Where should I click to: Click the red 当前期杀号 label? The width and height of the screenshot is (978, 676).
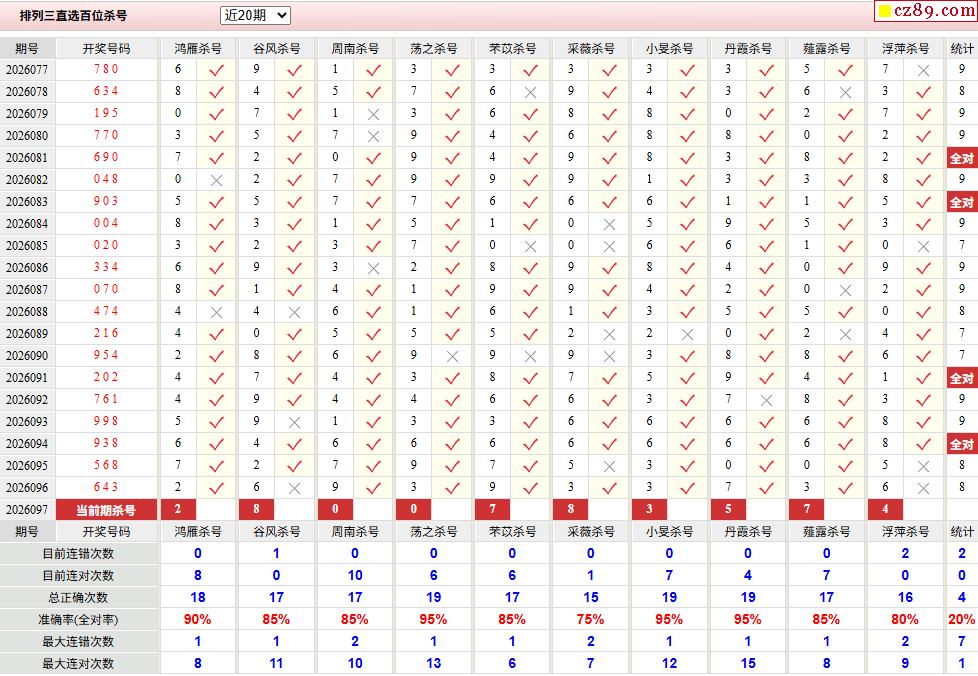(106, 510)
